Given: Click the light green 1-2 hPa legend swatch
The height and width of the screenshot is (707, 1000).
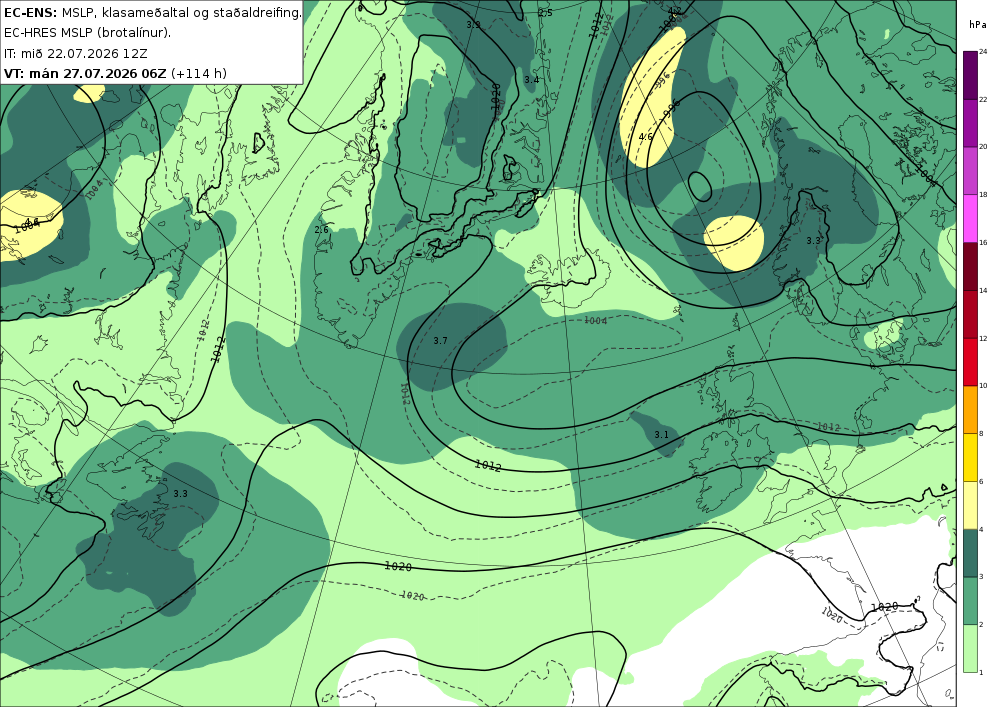Looking at the screenshot, I should (x=970, y=648).
